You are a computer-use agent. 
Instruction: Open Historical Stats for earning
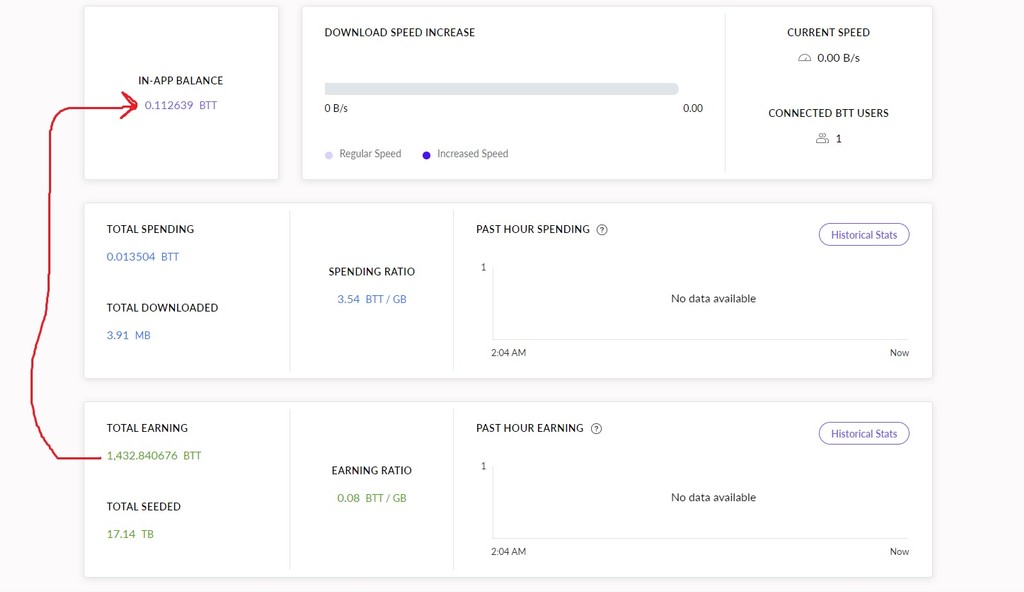(864, 433)
